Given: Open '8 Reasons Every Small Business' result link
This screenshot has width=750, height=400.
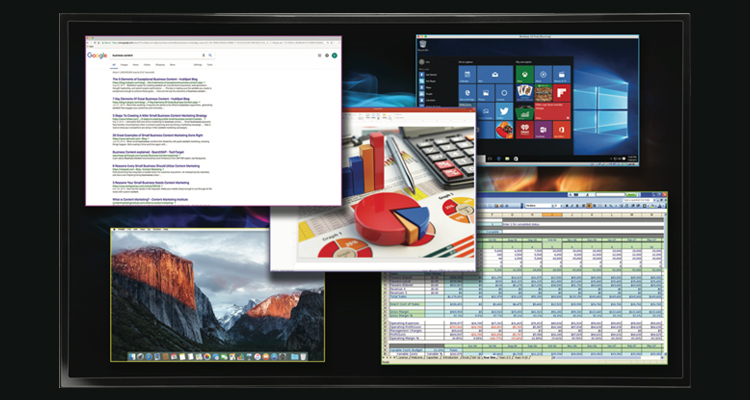Looking at the screenshot, I should [x=156, y=166].
